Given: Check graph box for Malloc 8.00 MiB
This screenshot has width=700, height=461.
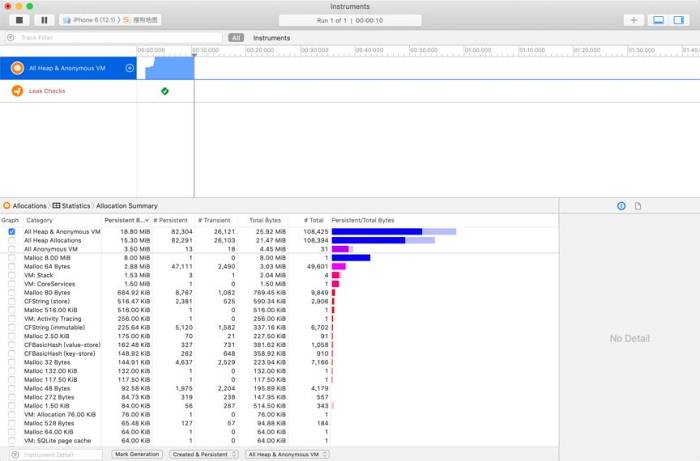Looking at the screenshot, I should [12, 258].
